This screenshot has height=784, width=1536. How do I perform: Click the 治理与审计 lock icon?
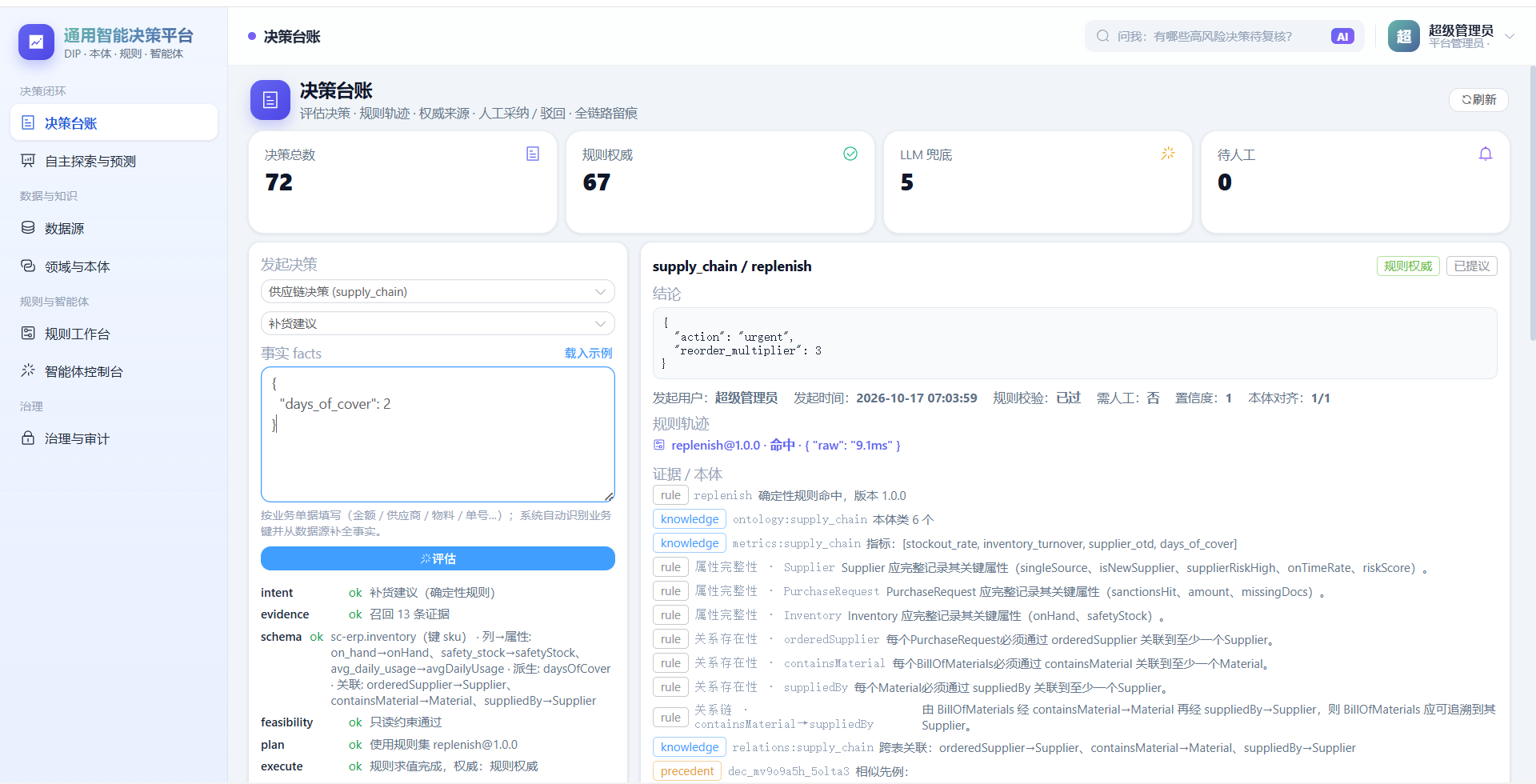[x=28, y=438]
